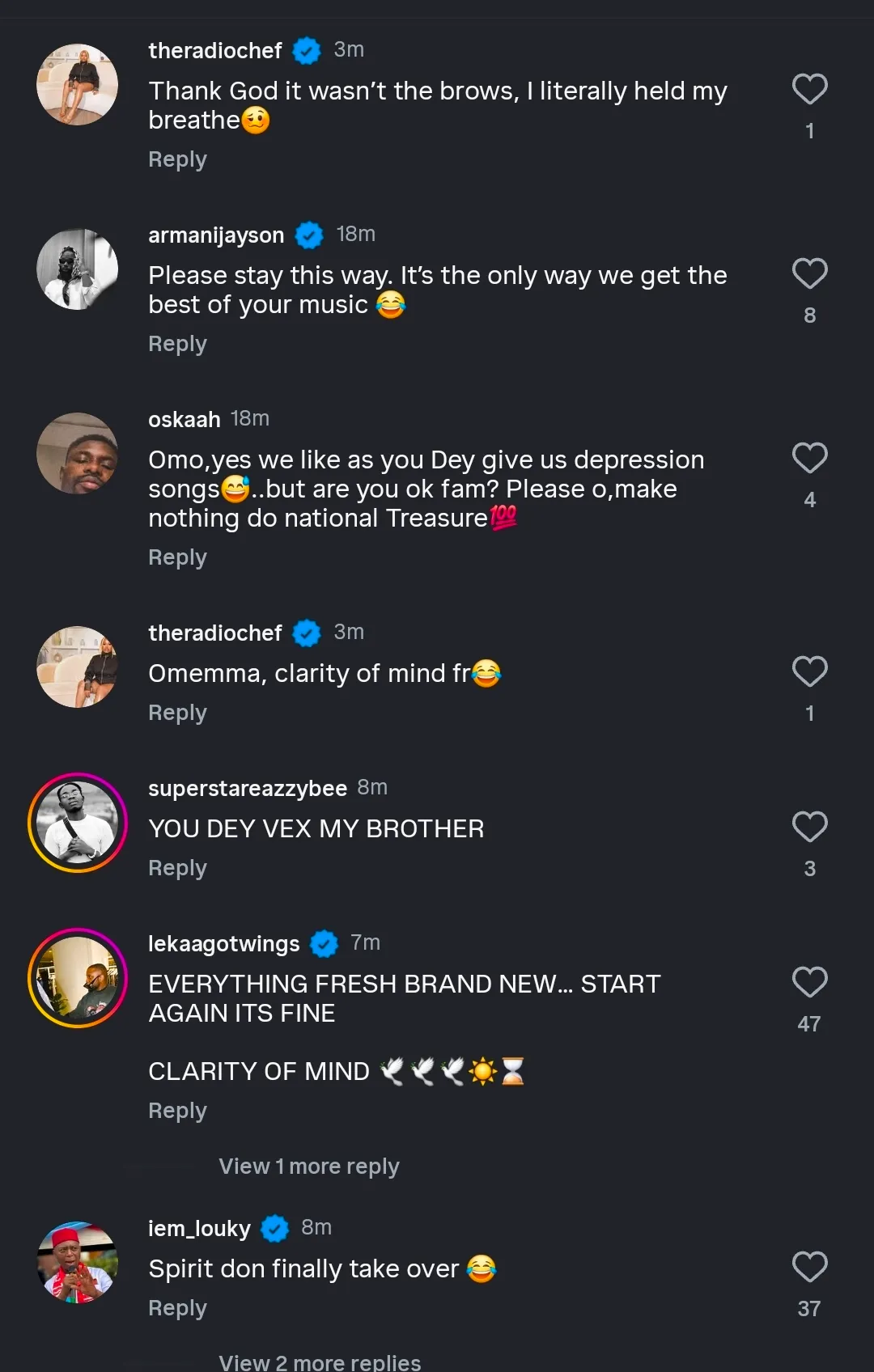874x1372 pixels.
Task: Like oskaah's depression songs comment
Action: coord(809,458)
